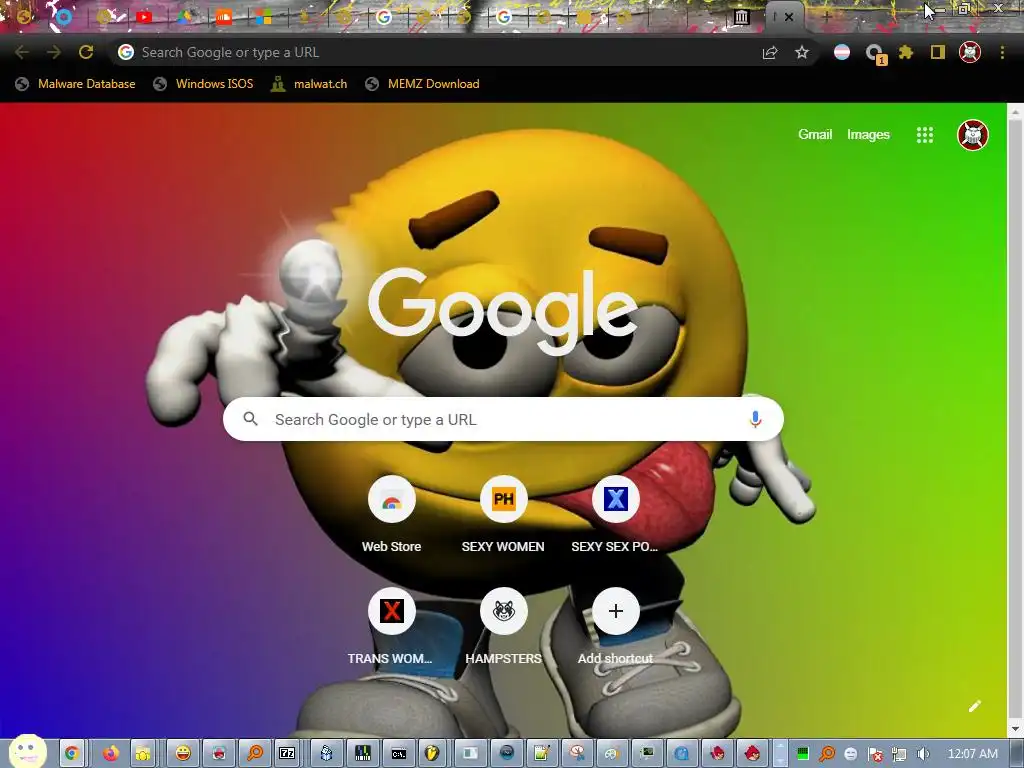Open the notepad icon on the taskbar
Image resolution: width=1024 pixels, height=768 pixels.
[541, 754]
